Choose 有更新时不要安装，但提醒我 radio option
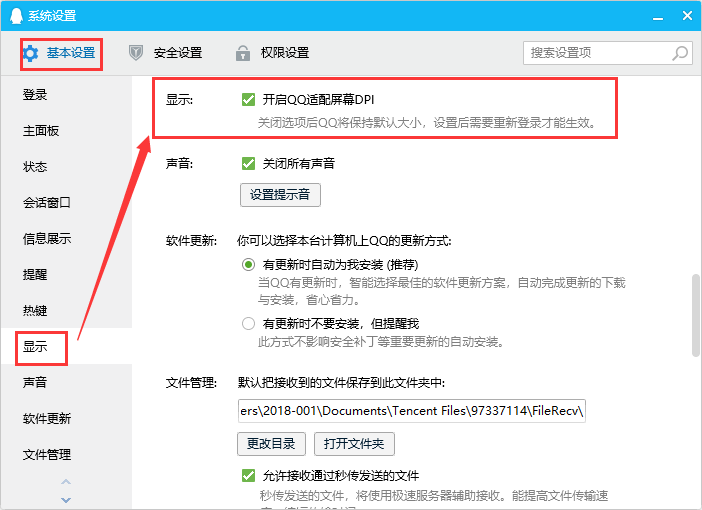Screen dimensions: 702x510 point(248,323)
